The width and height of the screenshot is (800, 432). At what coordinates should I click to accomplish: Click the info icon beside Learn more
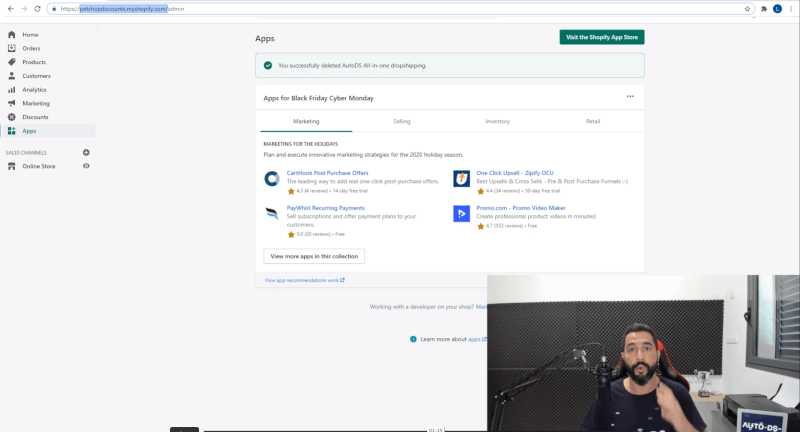tap(413, 339)
